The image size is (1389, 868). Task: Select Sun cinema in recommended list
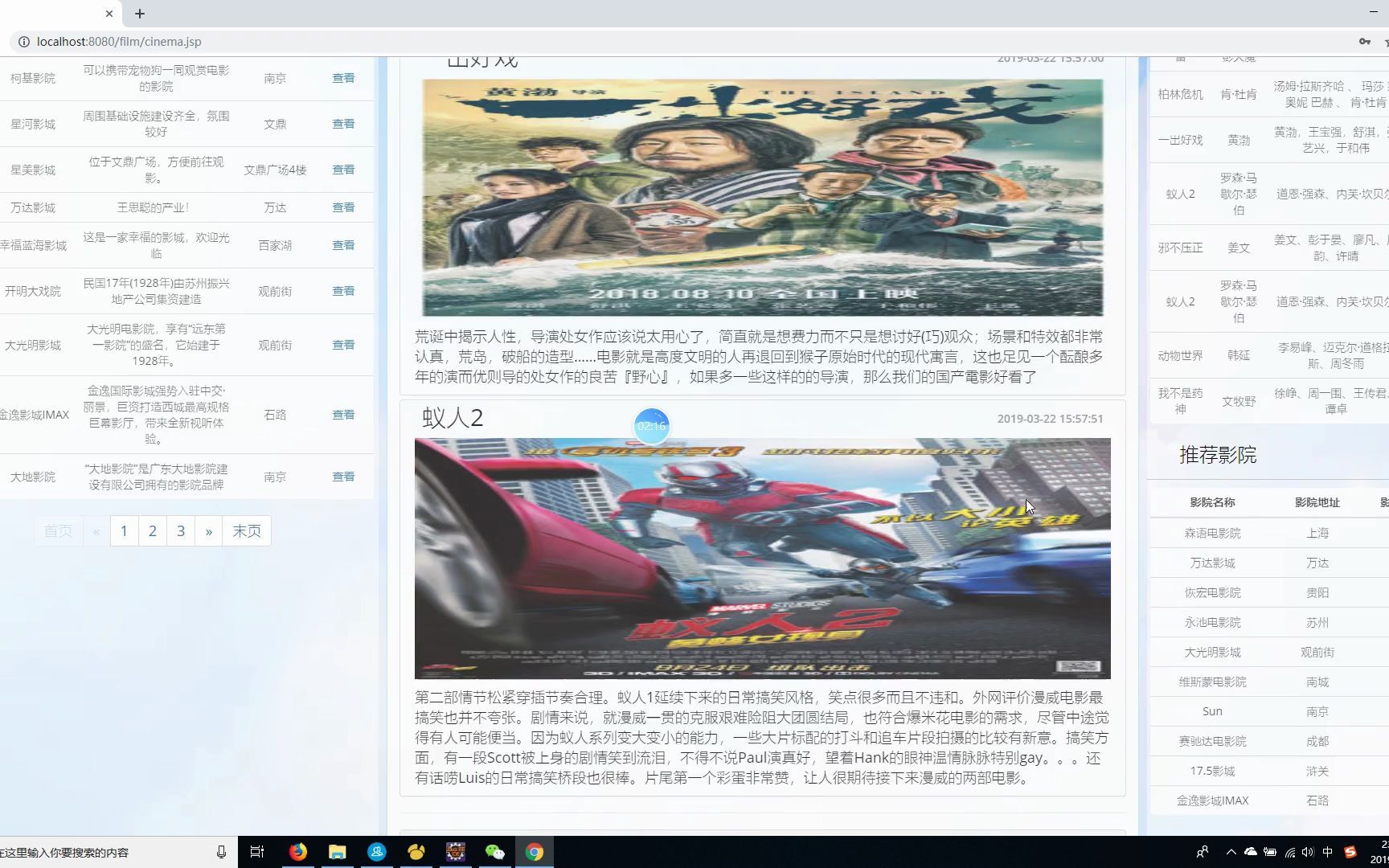(1212, 711)
